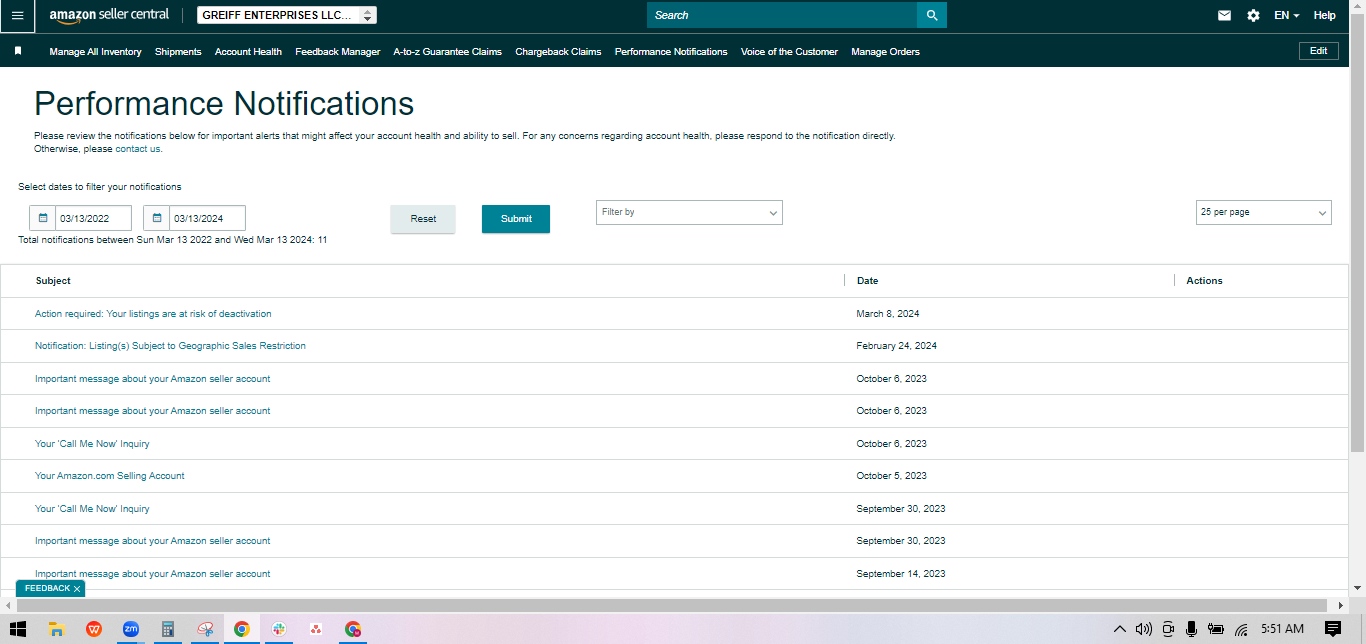
Task: Click the Edit favorites button
Action: (x=1318, y=51)
